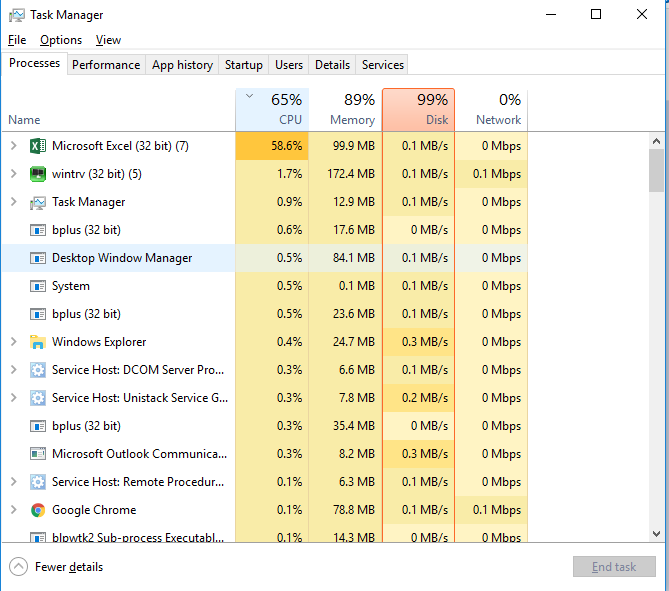Click the Microsoft Excel process icon
The height and width of the screenshot is (591, 669).
38,146
